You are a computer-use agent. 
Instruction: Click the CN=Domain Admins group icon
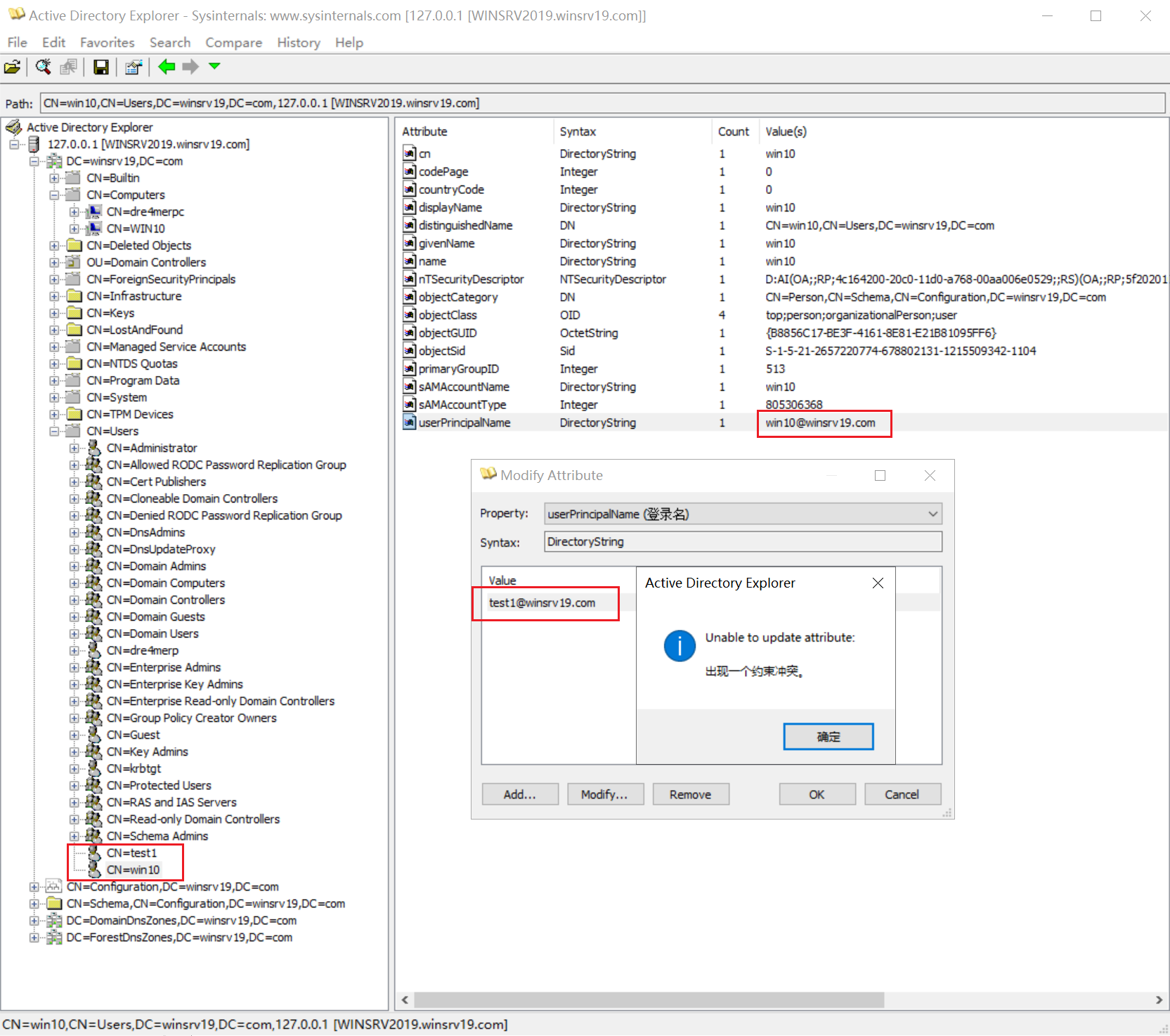94,566
